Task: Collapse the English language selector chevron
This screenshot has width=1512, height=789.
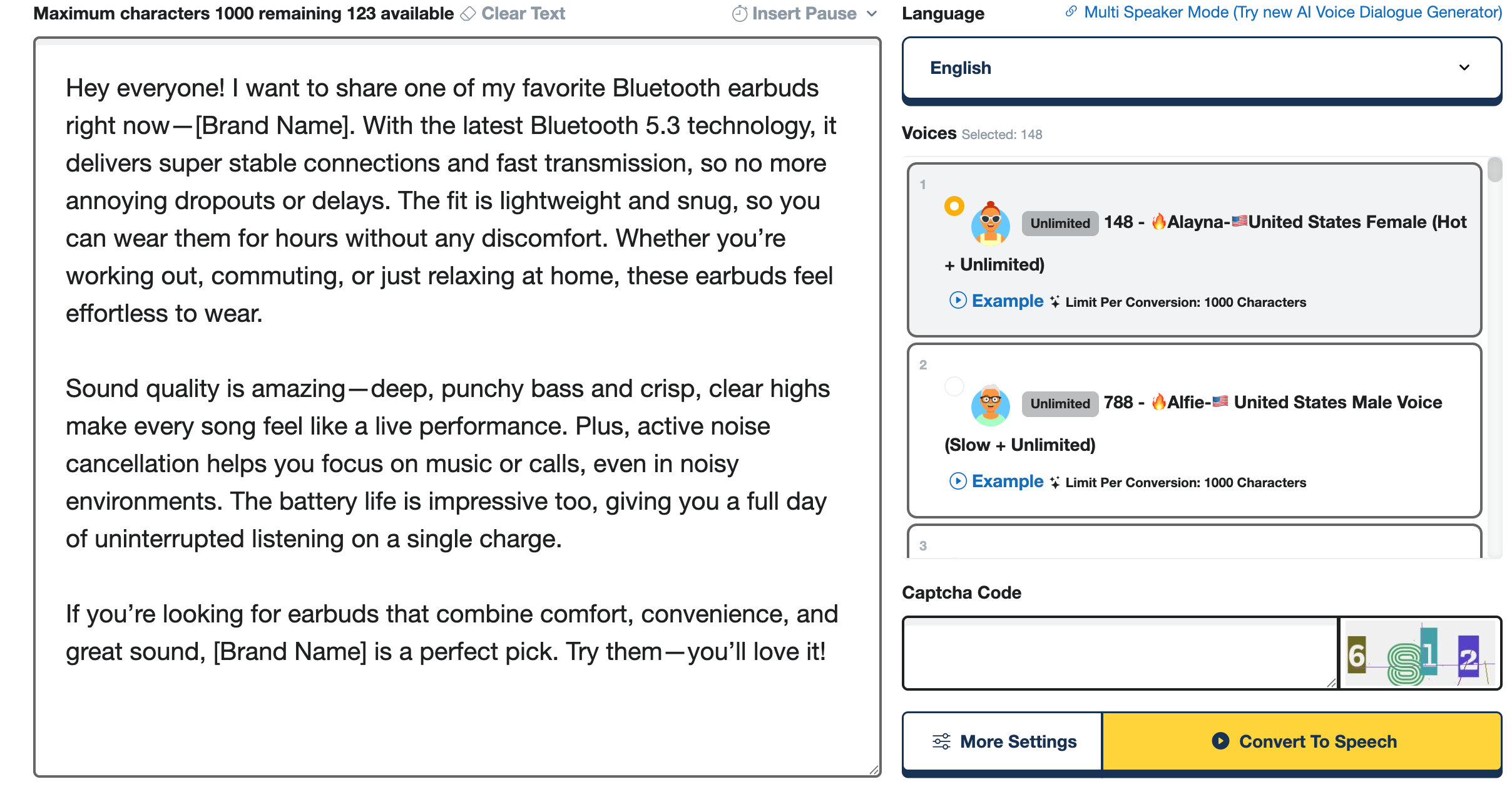Action: click(1463, 68)
